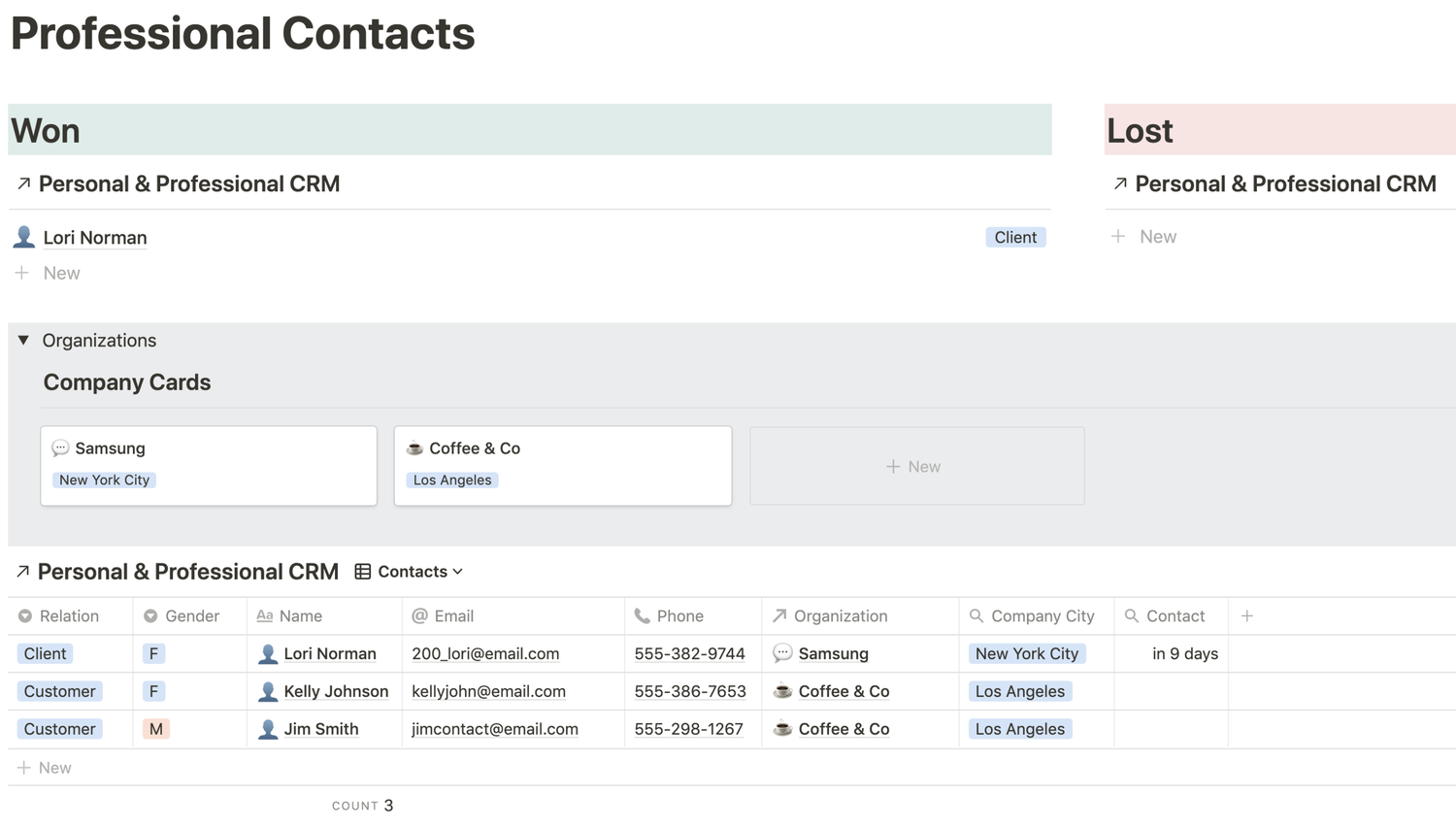Screen dimensions: 1456x828
Task: Open Kelly Johnson in the contacts table
Action: [x=336, y=691]
